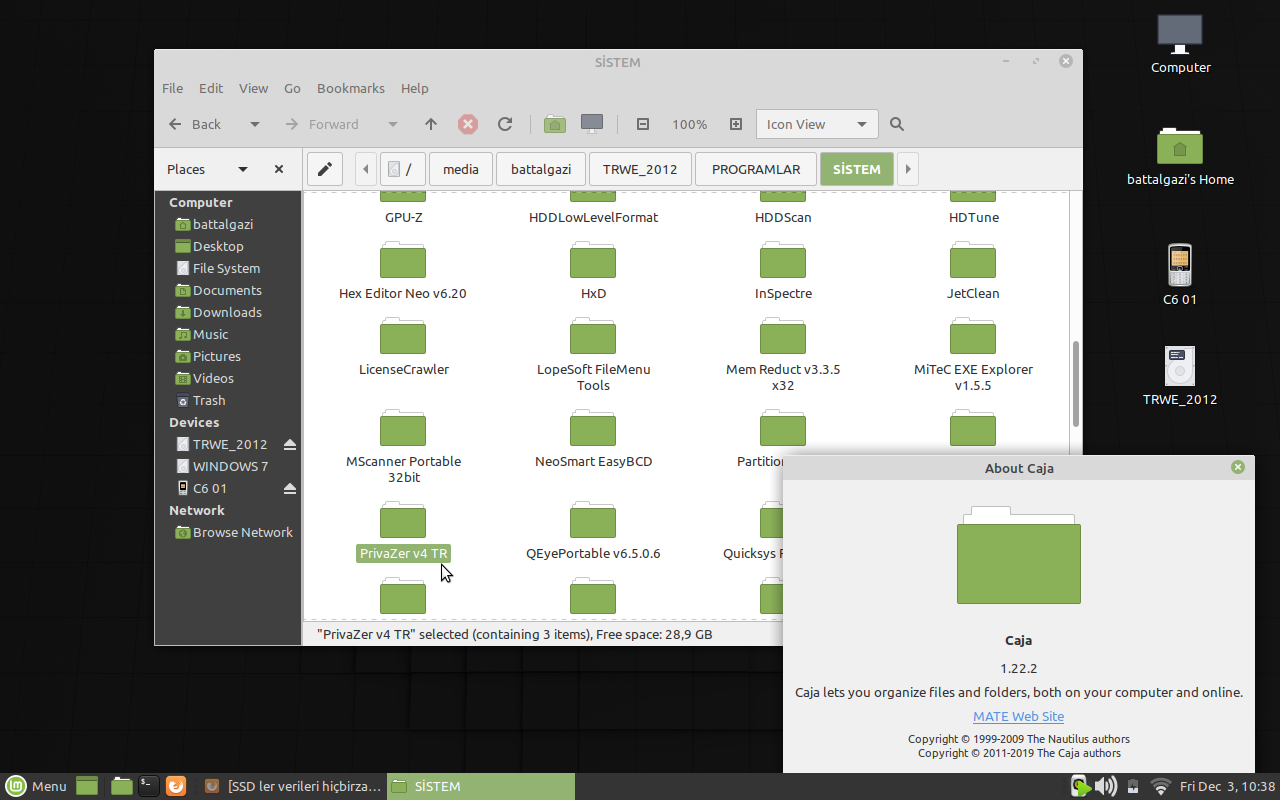Open TRWE_2012 desktop drive icon
Viewport: 1280px width, 800px height.
pos(1180,376)
